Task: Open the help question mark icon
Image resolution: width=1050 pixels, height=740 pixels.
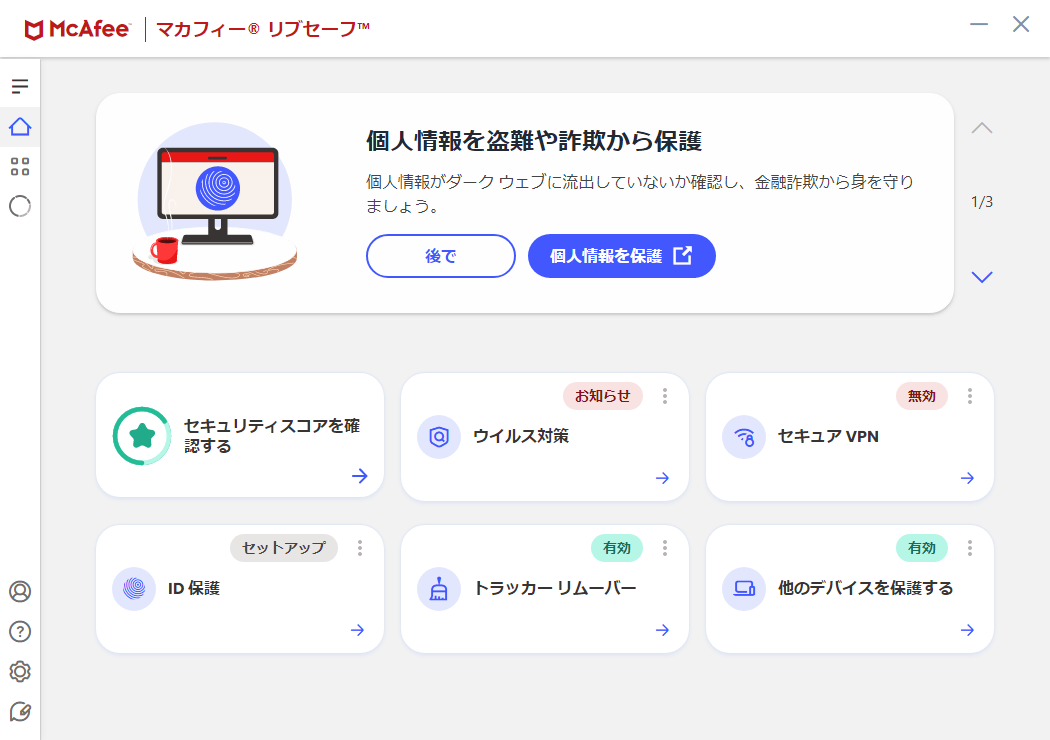Action: pyautogui.click(x=20, y=631)
